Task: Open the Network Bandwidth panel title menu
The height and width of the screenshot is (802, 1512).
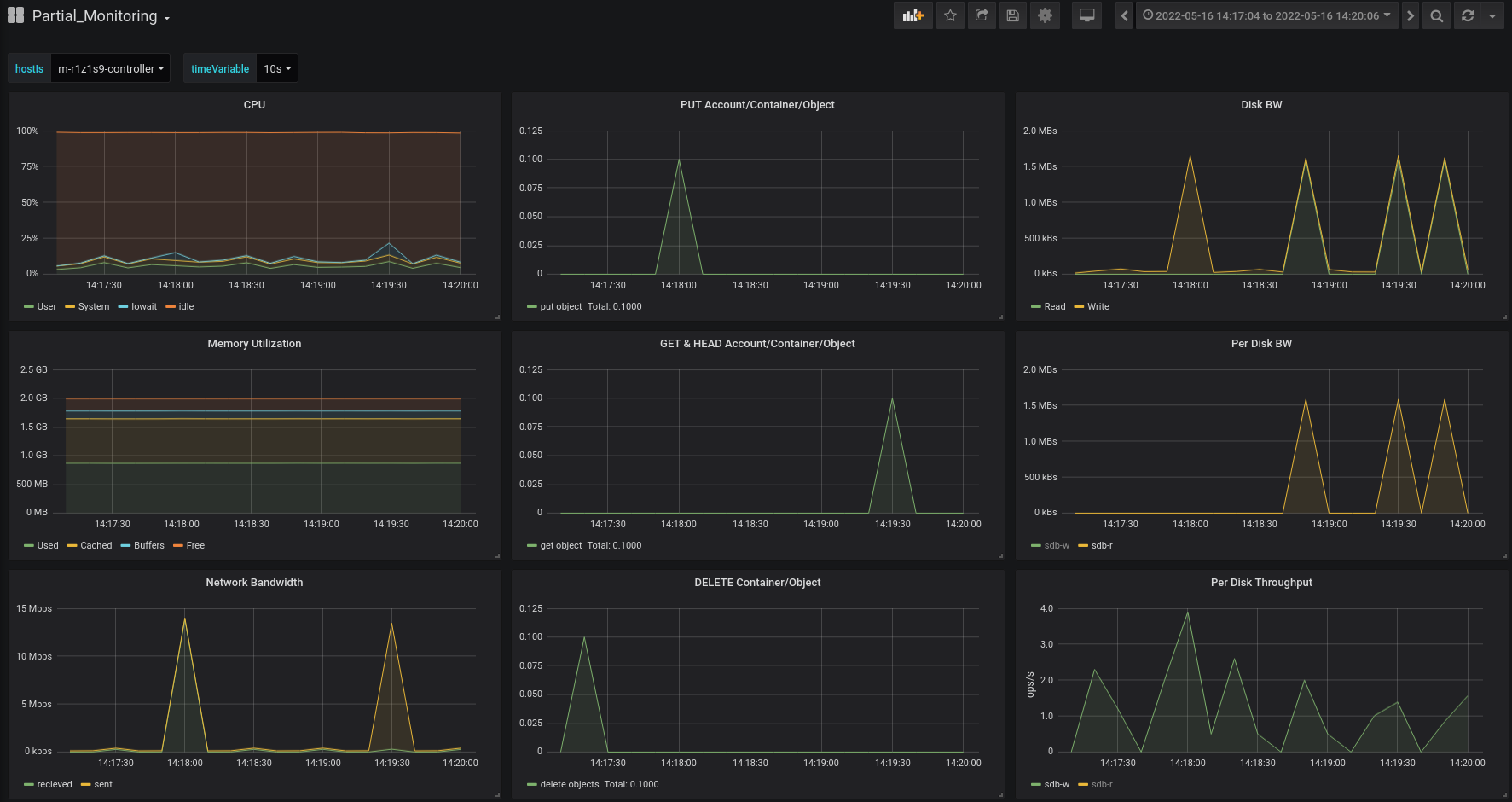Action: 254,582
